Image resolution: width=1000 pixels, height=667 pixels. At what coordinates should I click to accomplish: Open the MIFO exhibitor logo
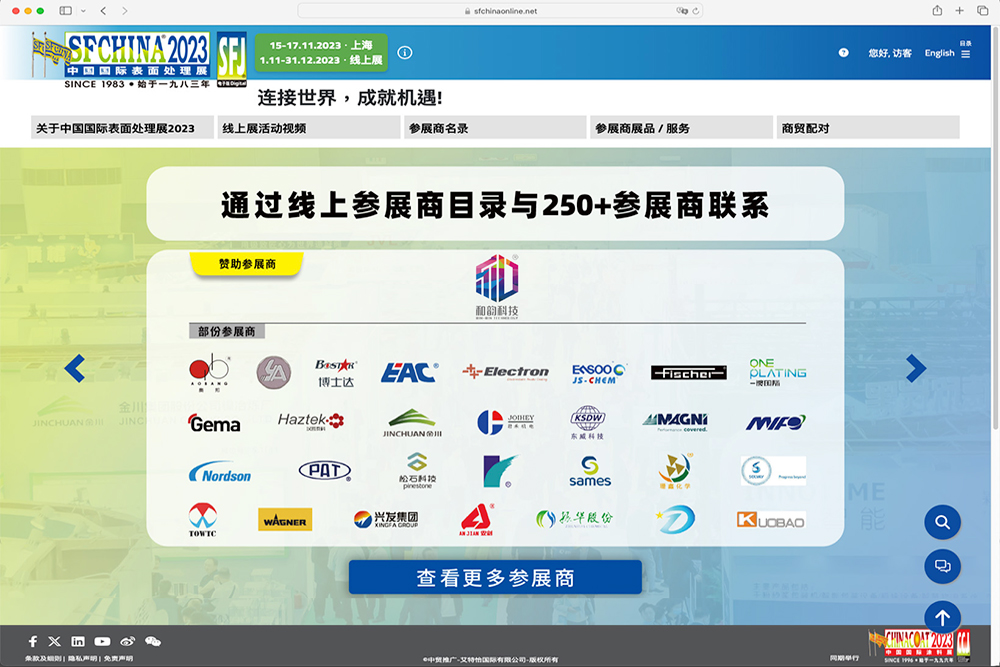tap(776, 422)
